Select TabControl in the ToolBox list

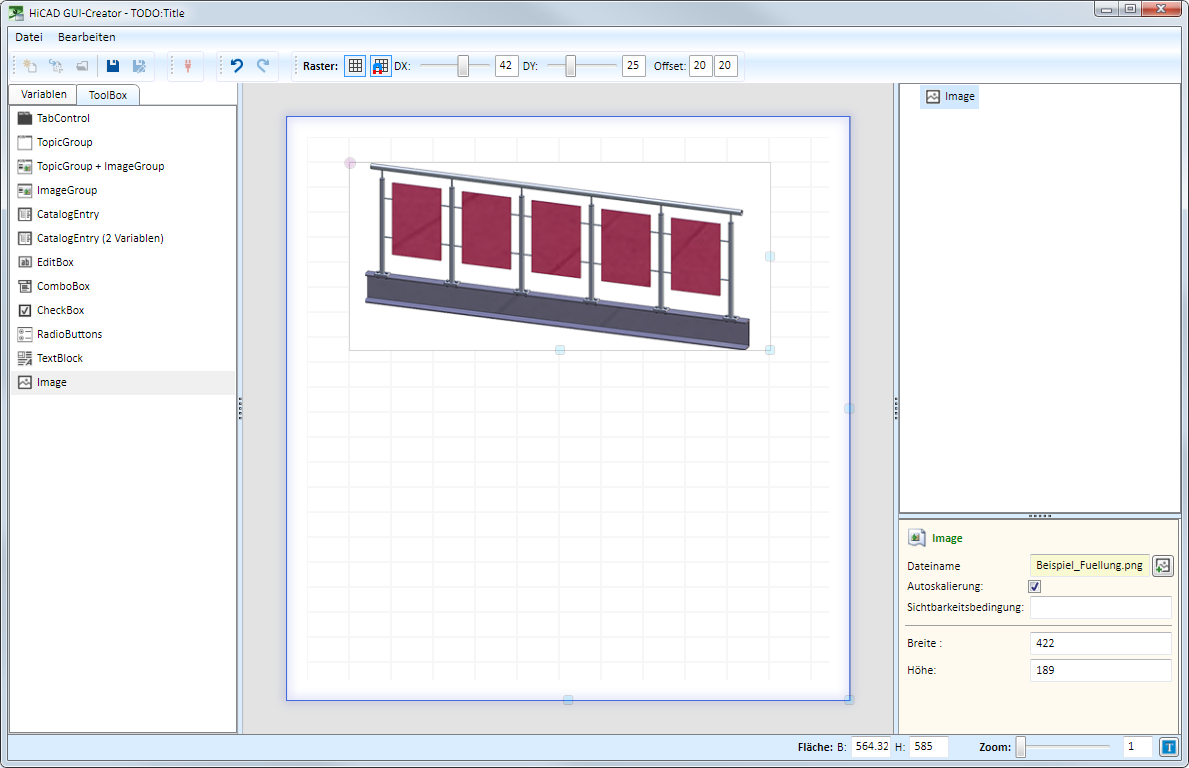(63, 118)
